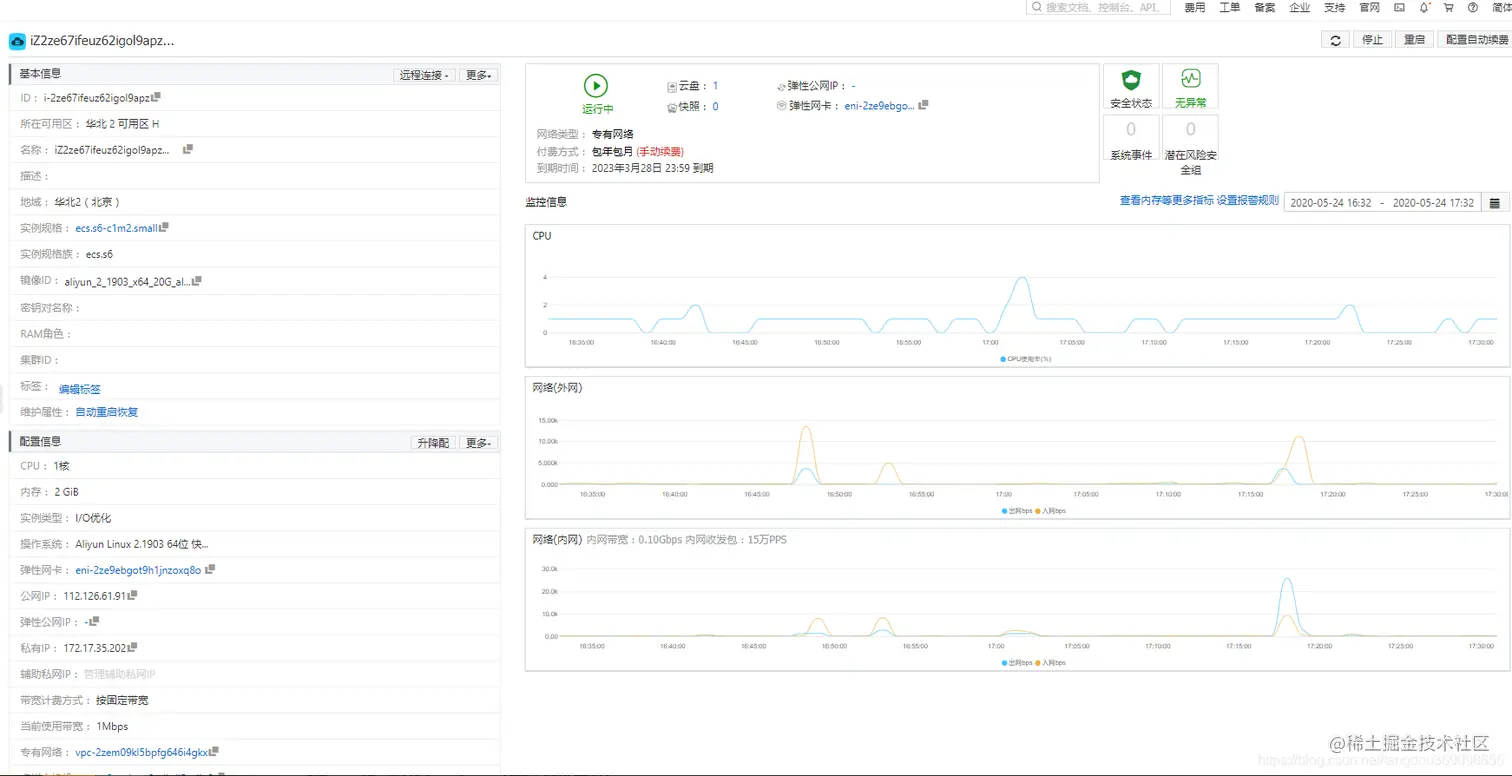Click the end time 2020-05-24 17:32 field
Screen dimensions: 1512x776
1433,203
